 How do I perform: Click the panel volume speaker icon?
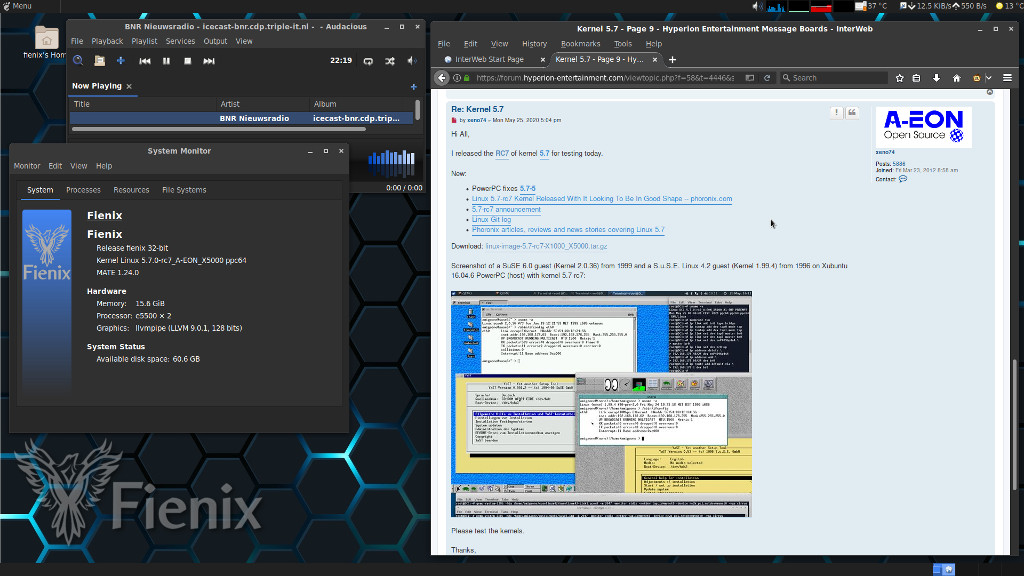[x=758, y=6]
